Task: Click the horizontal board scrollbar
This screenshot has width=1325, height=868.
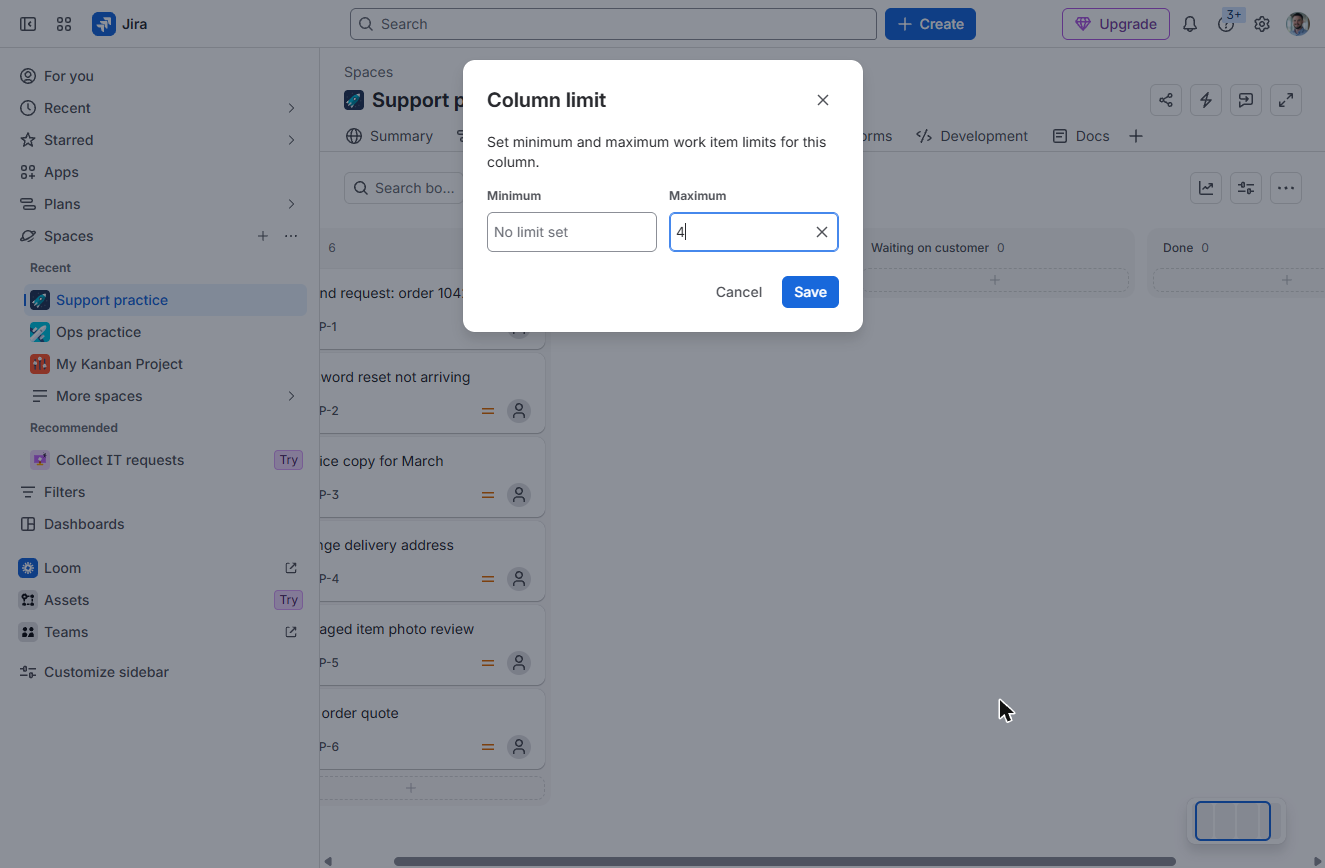Action: point(785,861)
